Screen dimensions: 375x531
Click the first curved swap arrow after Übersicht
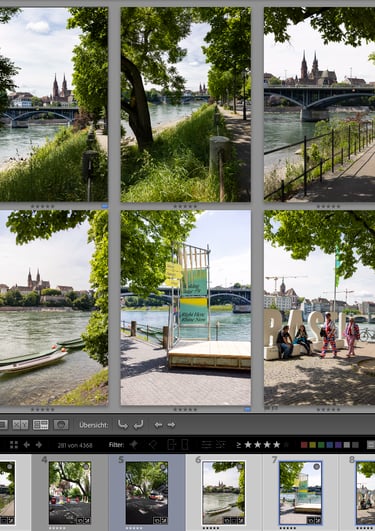pyautogui.click(x=123, y=424)
